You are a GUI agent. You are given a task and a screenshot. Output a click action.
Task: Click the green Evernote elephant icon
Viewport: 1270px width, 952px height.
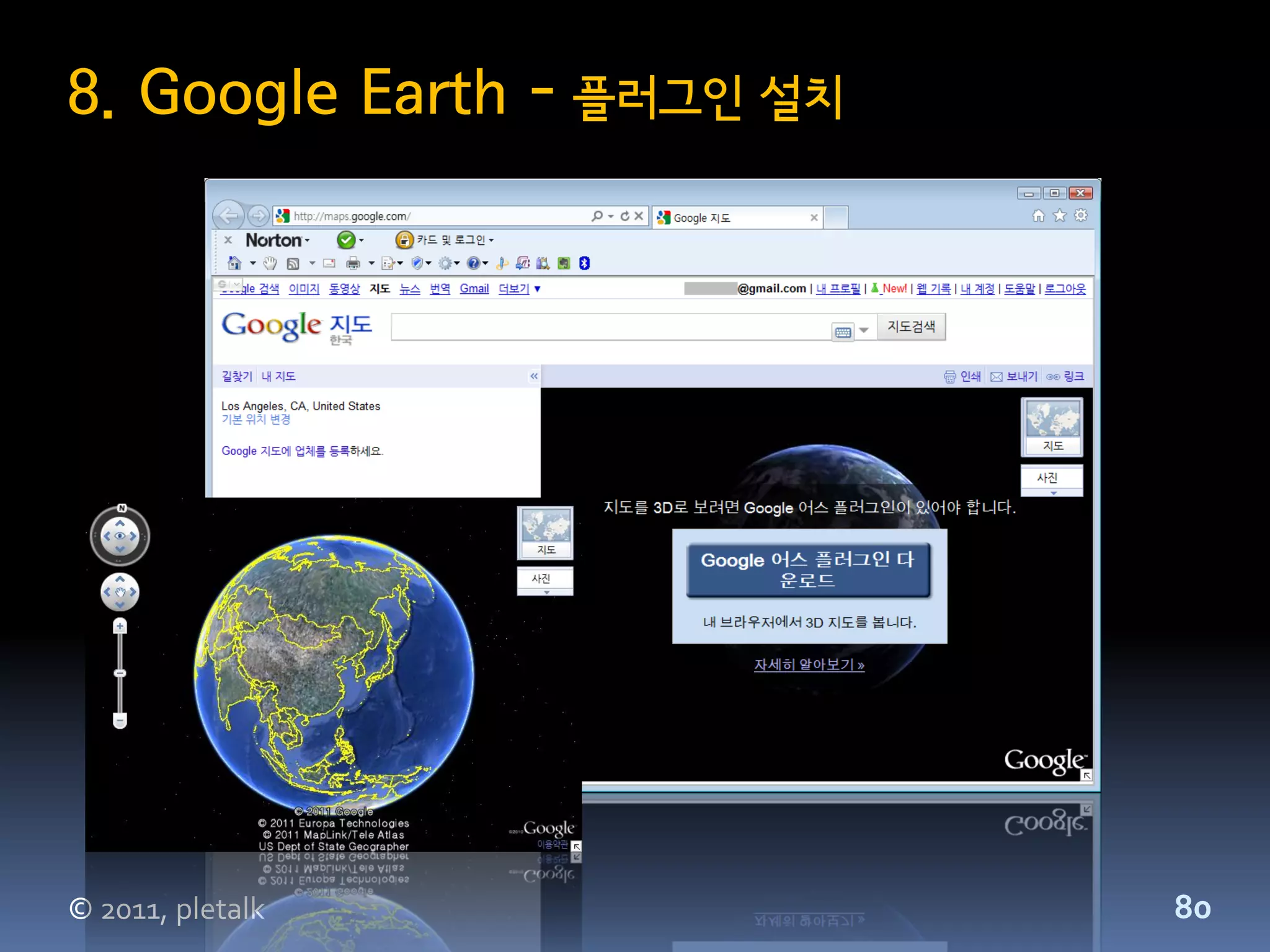564,263
